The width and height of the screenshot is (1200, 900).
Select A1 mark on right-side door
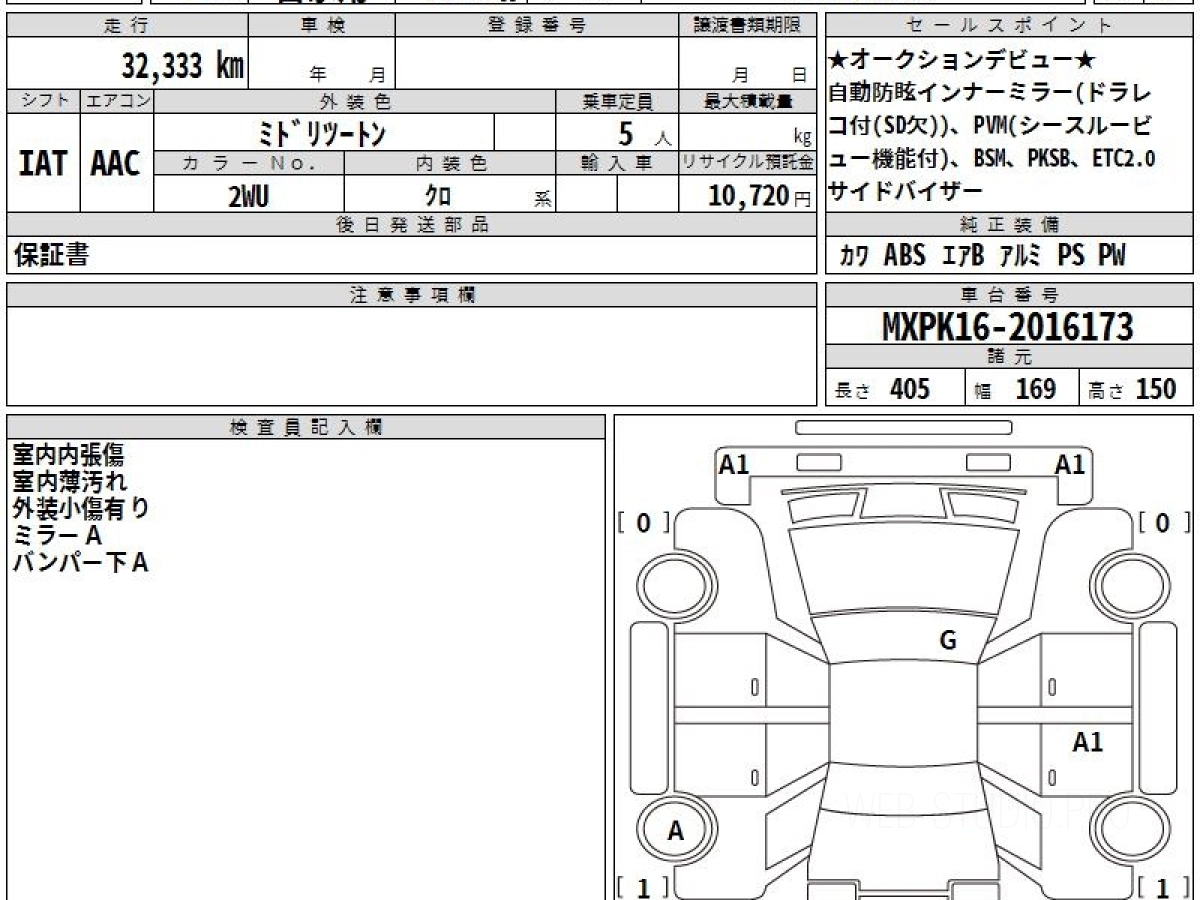1087,742
